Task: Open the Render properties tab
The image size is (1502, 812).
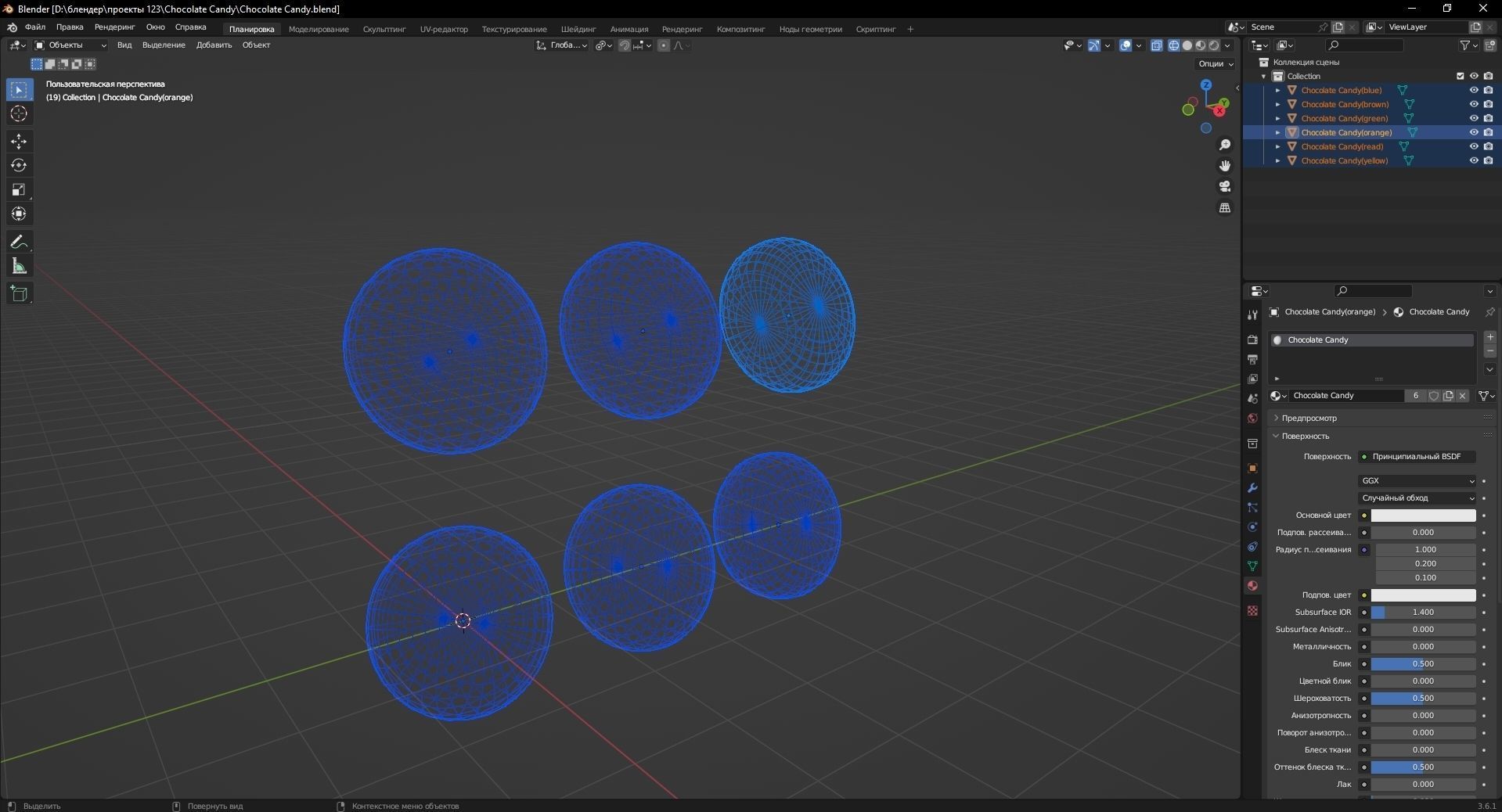Action: [x=1252, y=340]
